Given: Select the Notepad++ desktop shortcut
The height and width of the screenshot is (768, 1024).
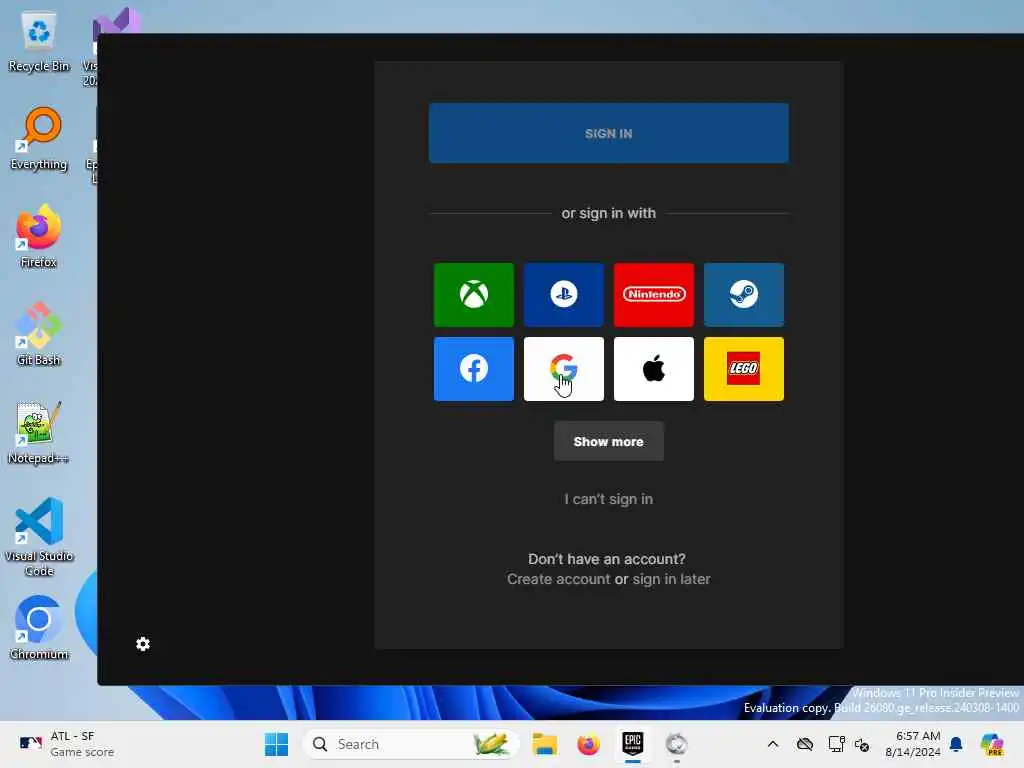Looking at the screenshot, I should (x=39, y=433).
